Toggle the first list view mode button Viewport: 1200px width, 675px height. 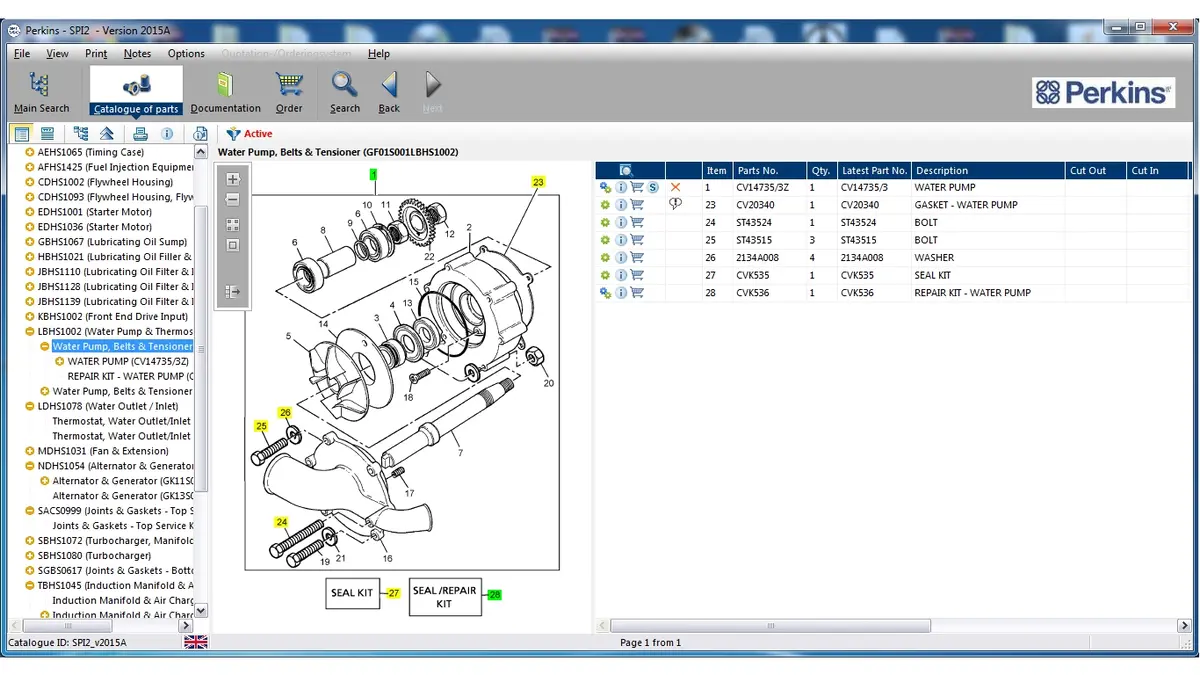coord(21,134)
